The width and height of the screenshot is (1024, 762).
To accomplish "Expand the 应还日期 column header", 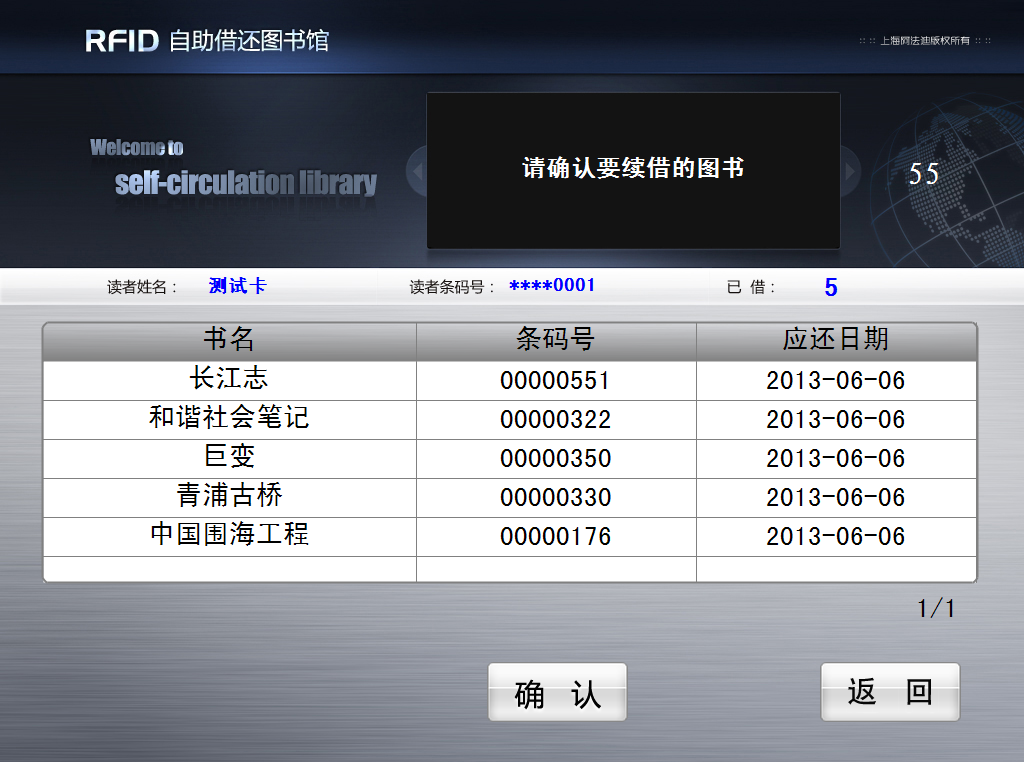I will click(x=837, y=341).
